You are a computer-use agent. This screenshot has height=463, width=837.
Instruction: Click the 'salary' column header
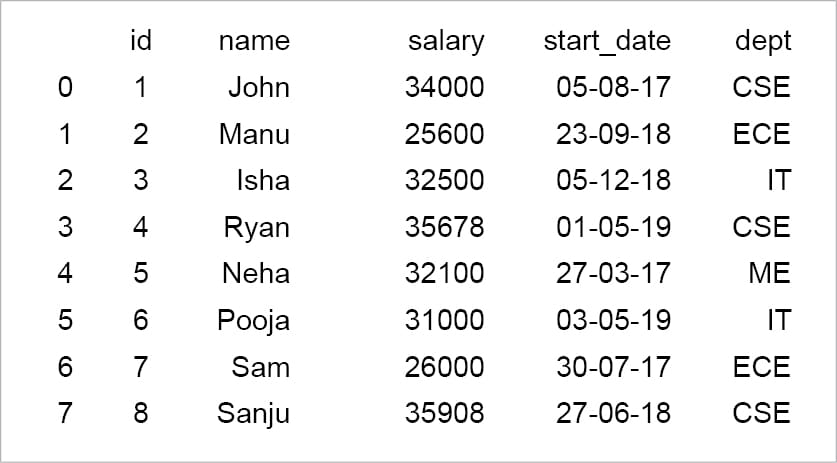coord(445,41)
